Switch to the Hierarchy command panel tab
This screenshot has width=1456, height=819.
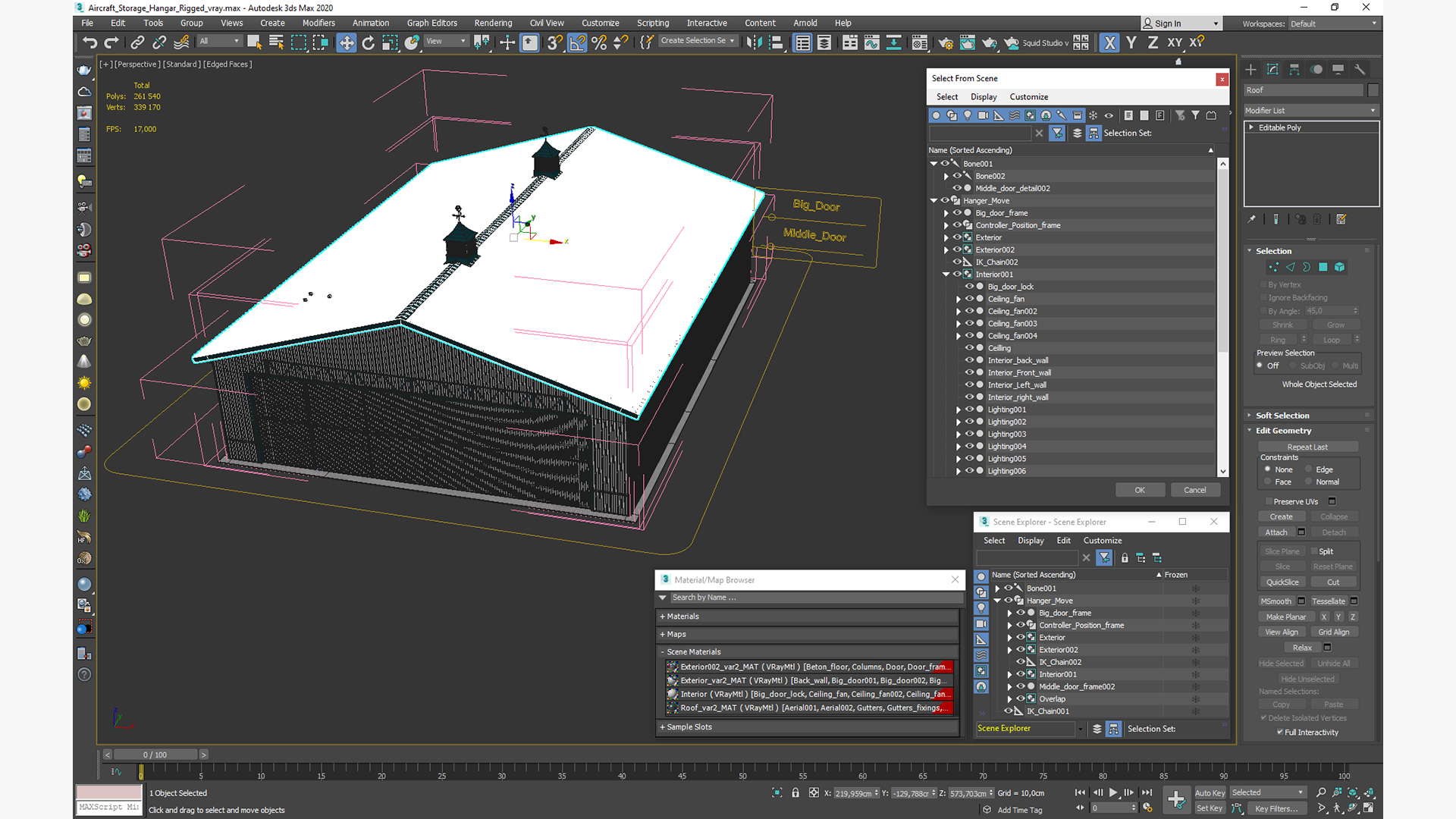coord(1294,69)
